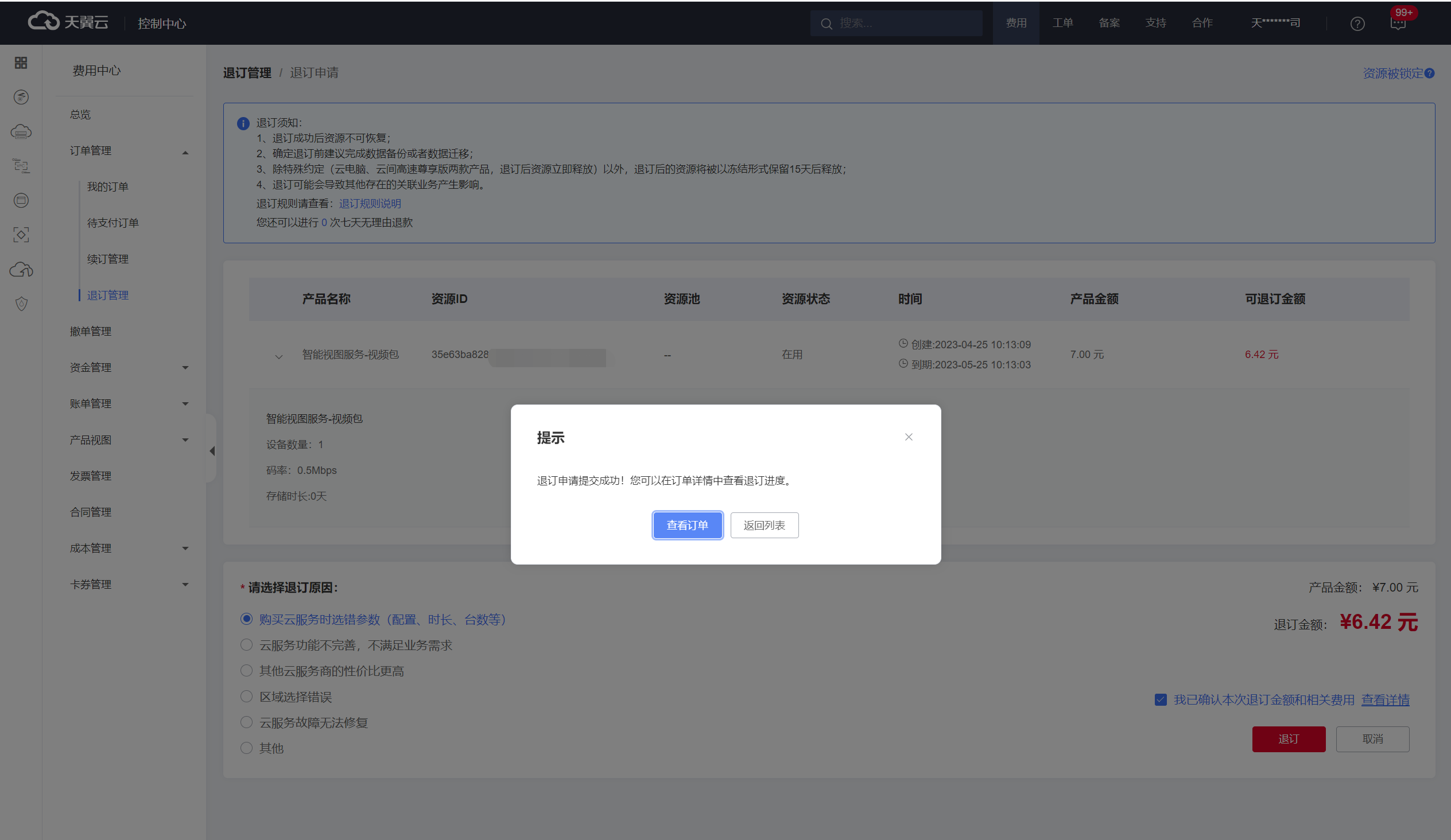Click the 查看订单 button
Screen dimensions: 1451x840
tap(687, 525)
